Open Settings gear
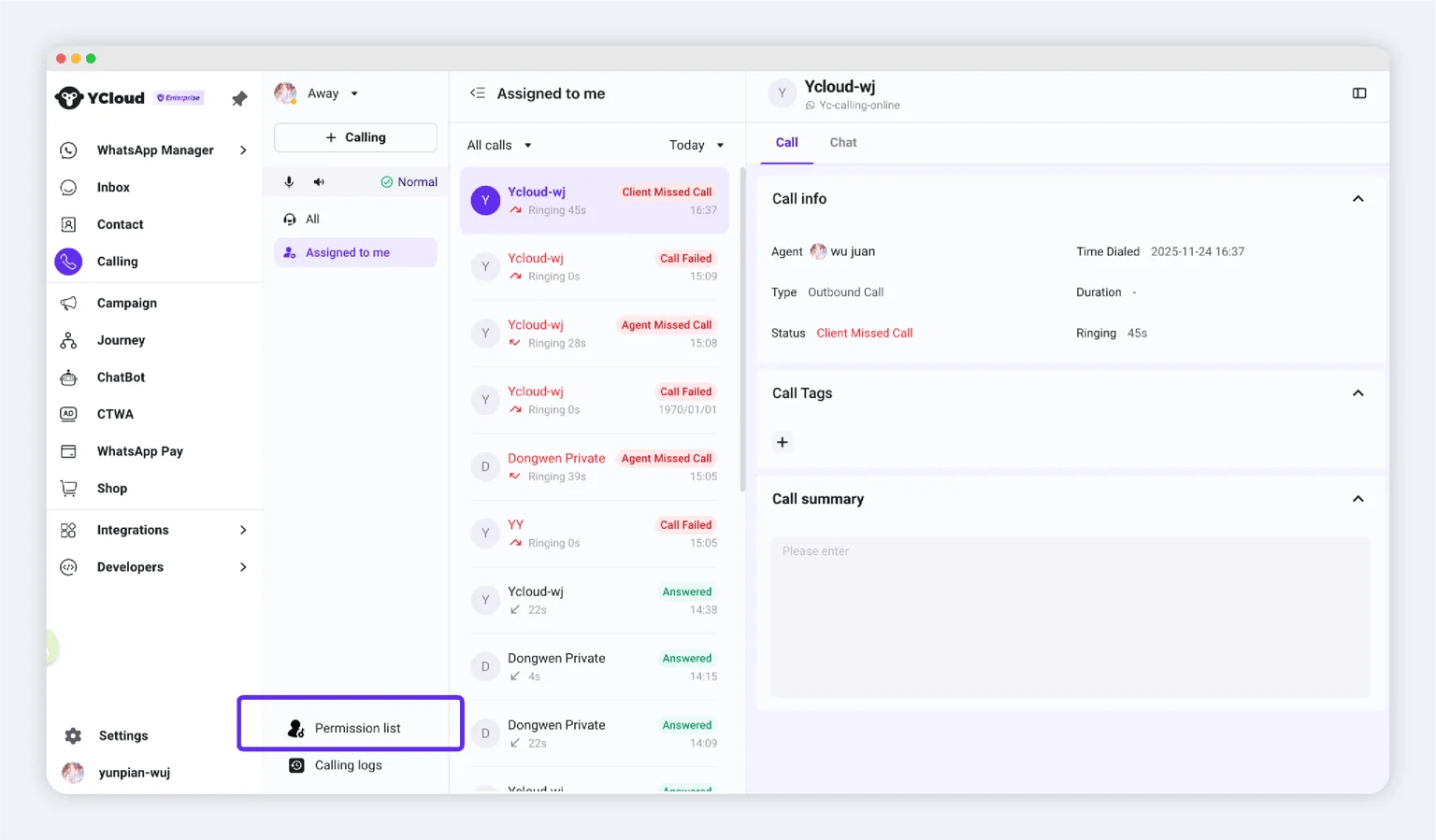Image resolution: width=1436 pixels, height=840 pixels. point(73,735)
